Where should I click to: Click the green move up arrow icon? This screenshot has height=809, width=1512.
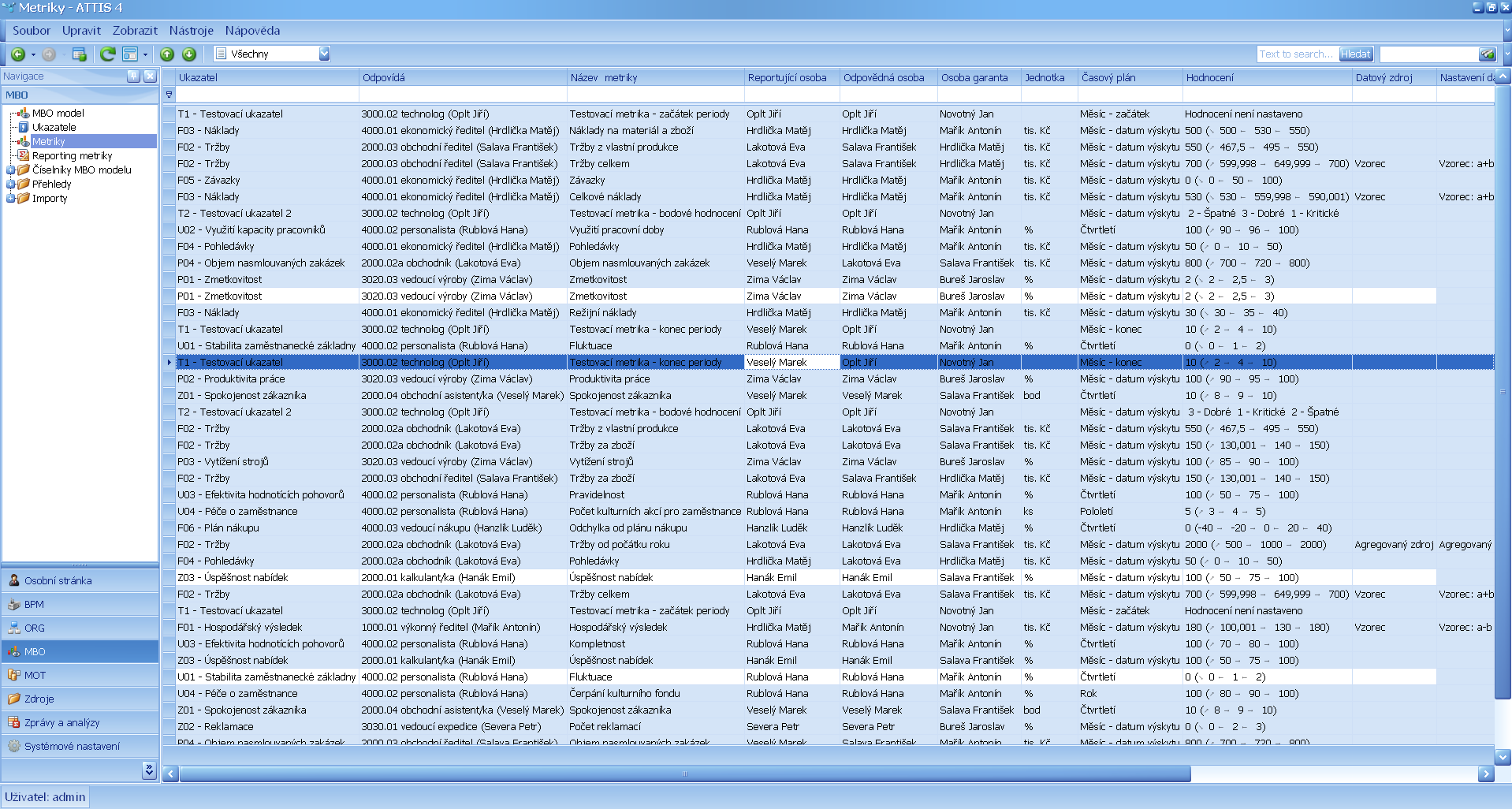[167, 54]
